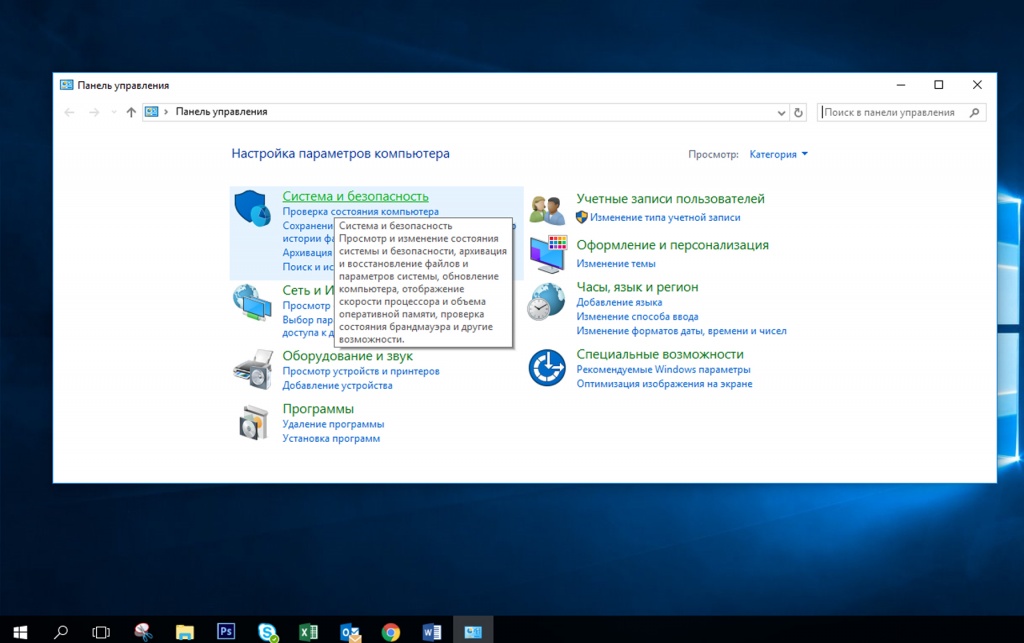Open Изменение форматов даты, времени и чисел

pos(681,331)
